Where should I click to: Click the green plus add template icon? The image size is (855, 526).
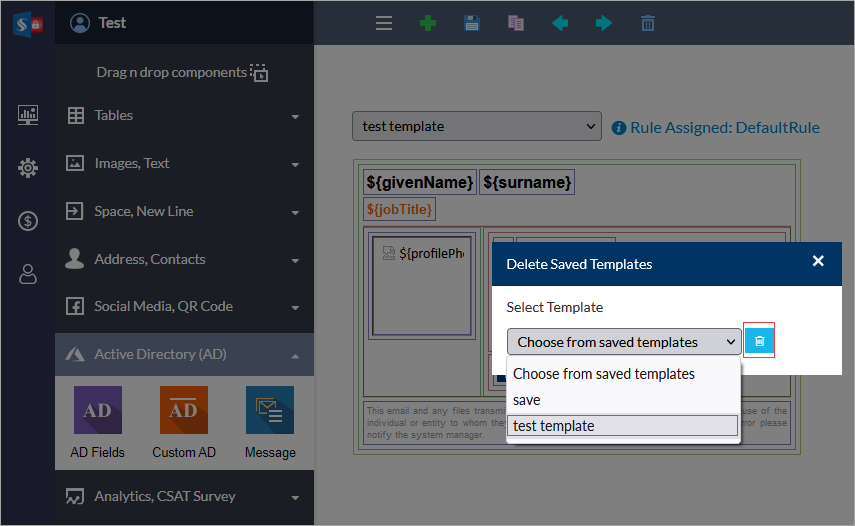(x=428, y=23)
